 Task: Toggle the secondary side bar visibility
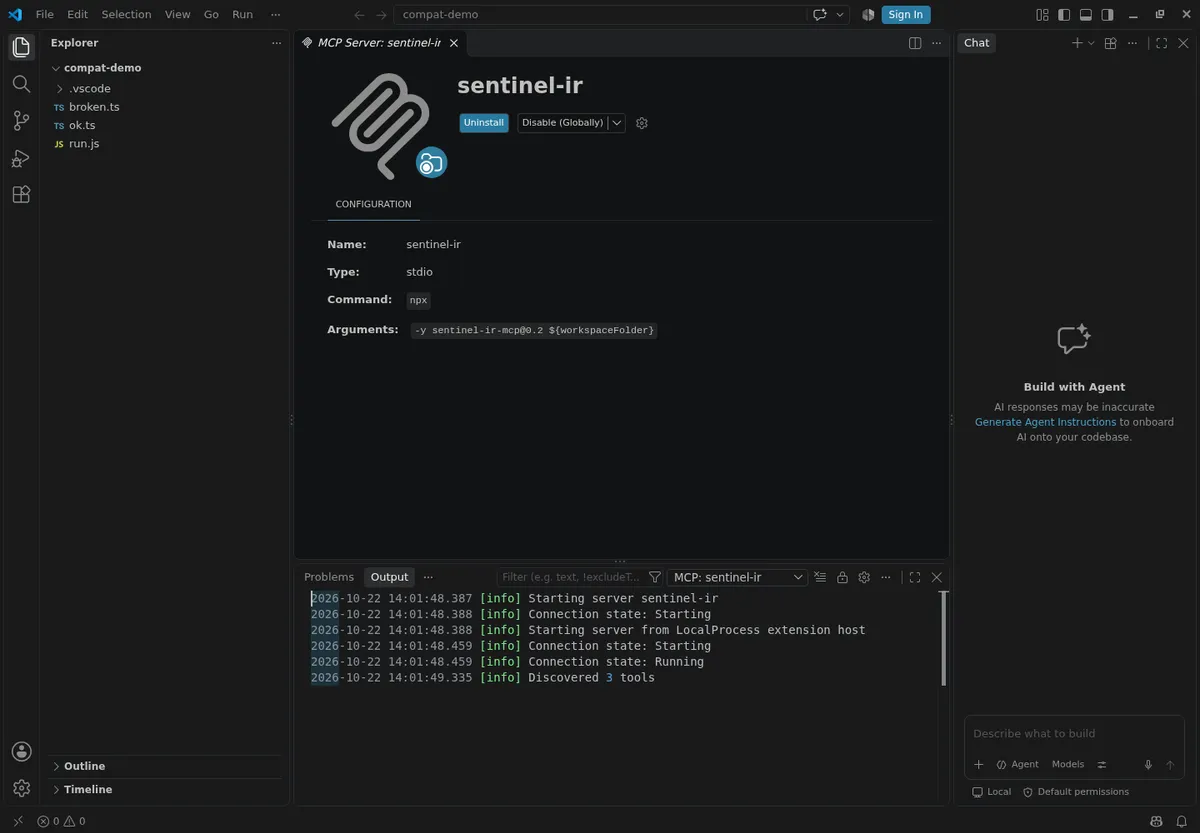(x=1108, y=14)
